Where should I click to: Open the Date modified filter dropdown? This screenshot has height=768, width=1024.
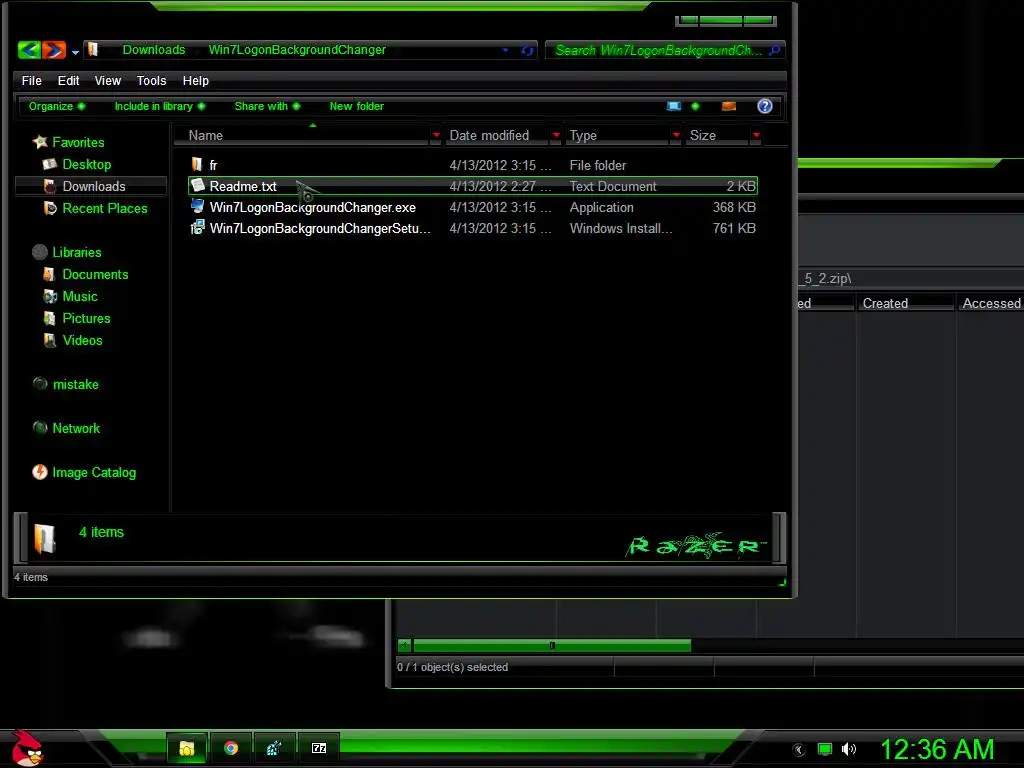556,136
